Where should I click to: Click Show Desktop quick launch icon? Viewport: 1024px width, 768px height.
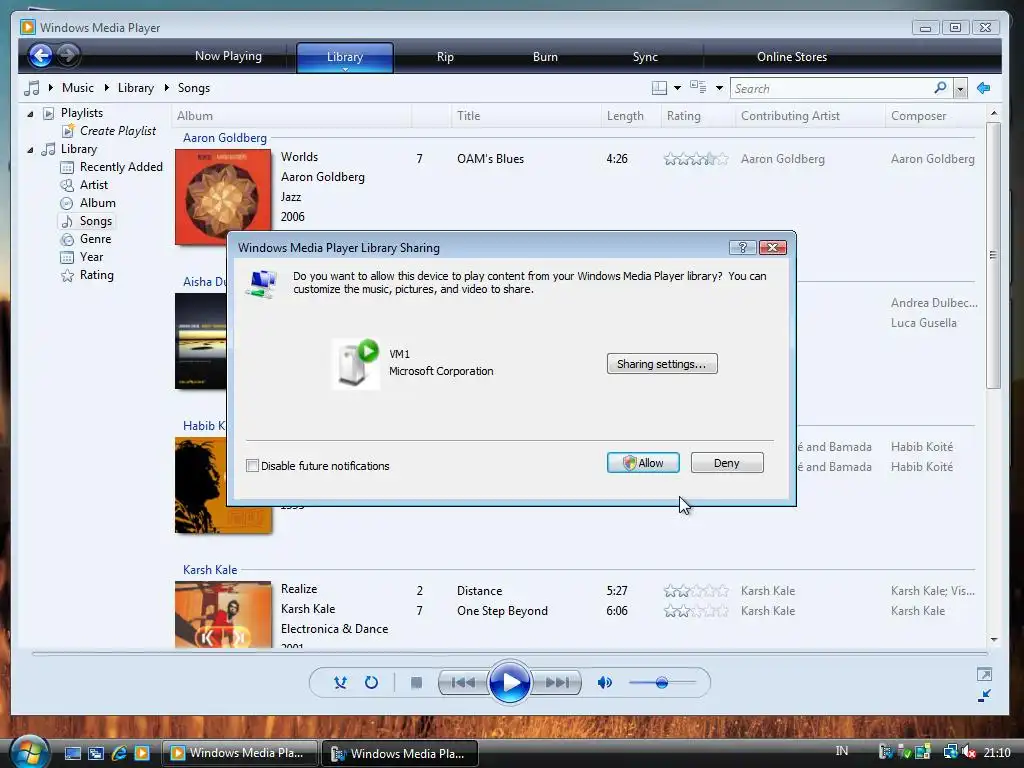pos(72,753)
